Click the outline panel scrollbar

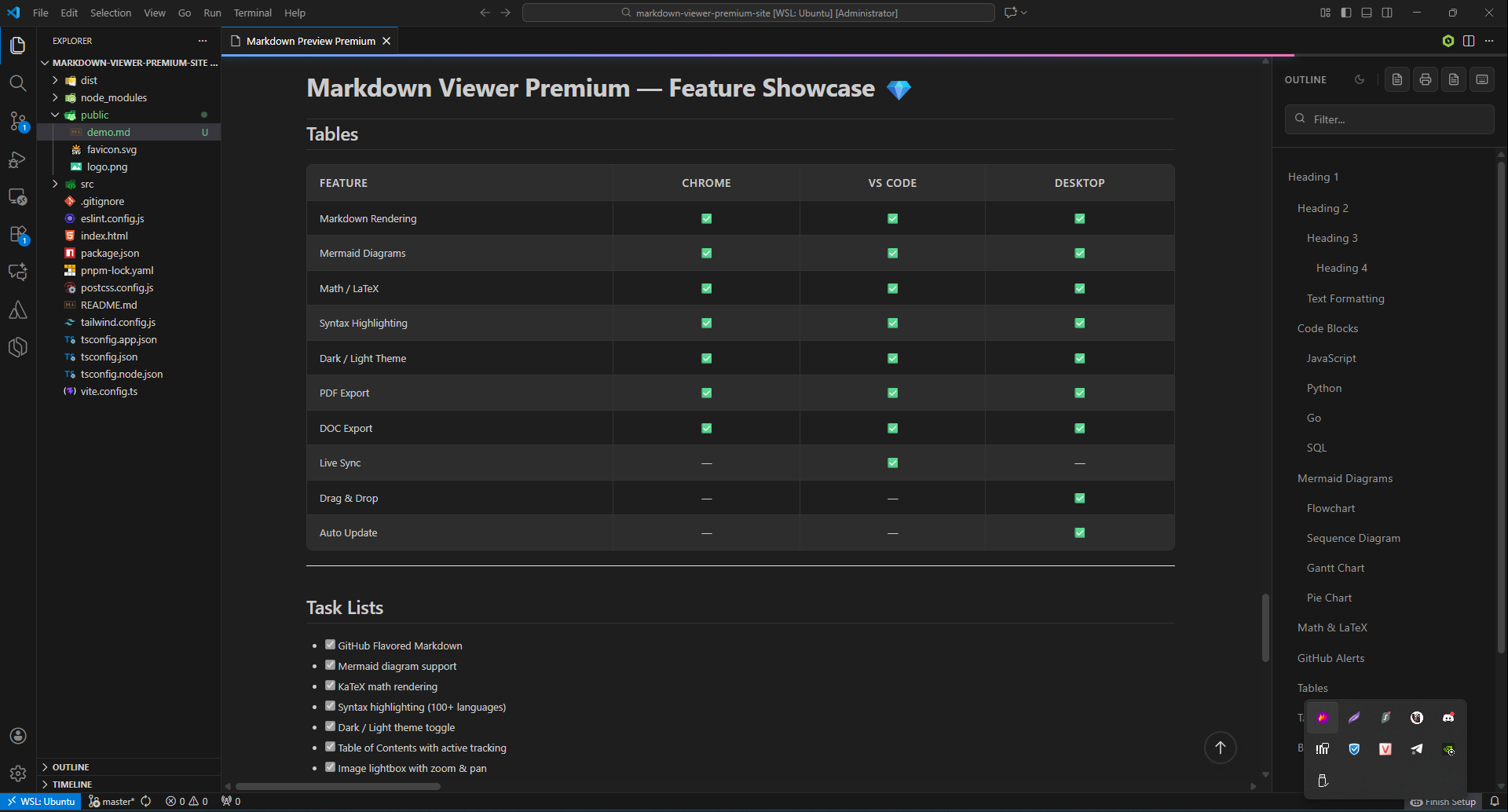pos(1501,407)
